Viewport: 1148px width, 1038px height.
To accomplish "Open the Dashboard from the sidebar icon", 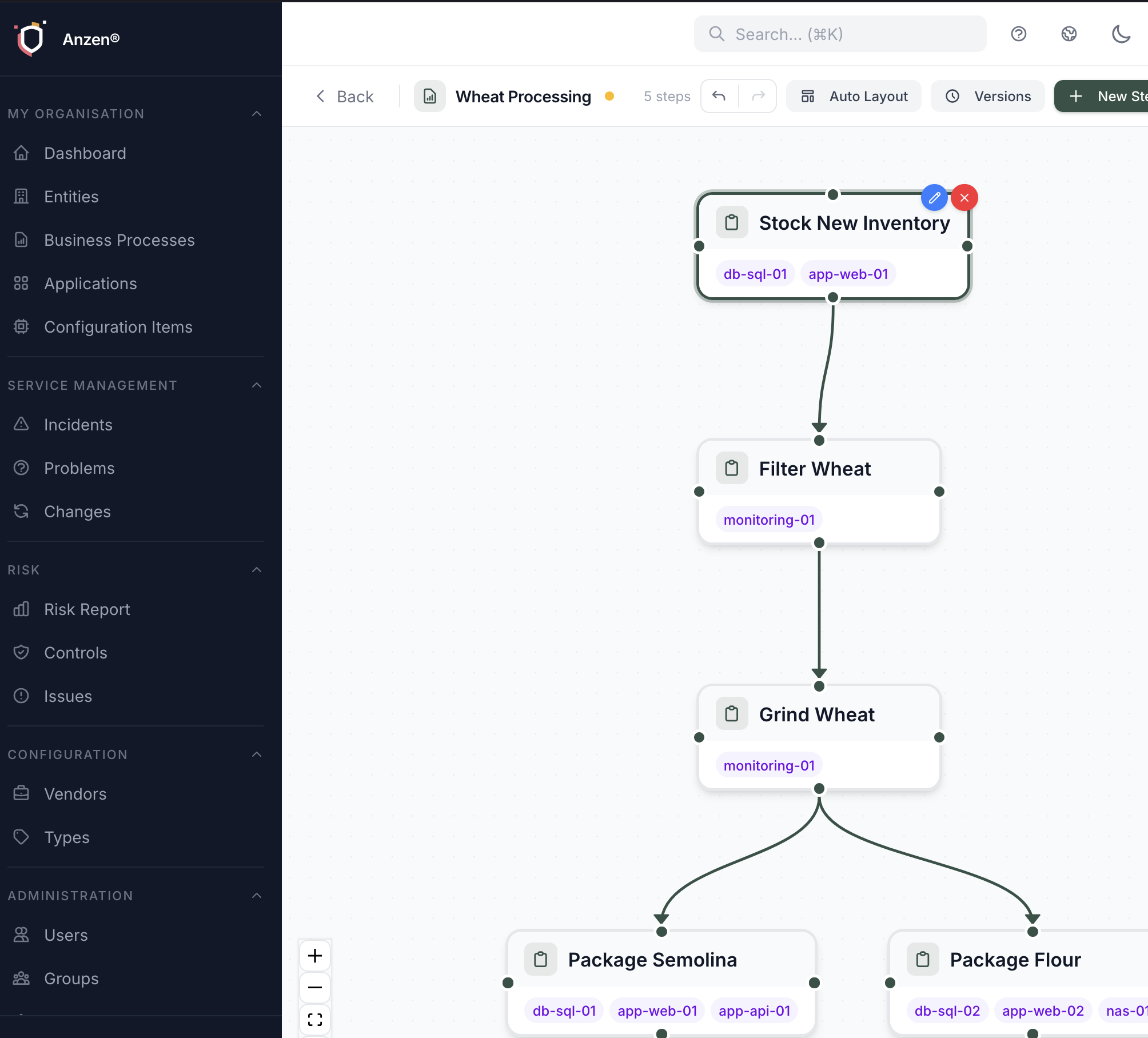I will (21, 153).
